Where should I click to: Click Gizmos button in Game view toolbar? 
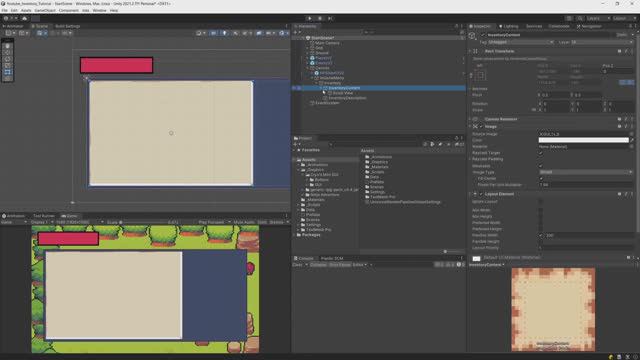277,222
